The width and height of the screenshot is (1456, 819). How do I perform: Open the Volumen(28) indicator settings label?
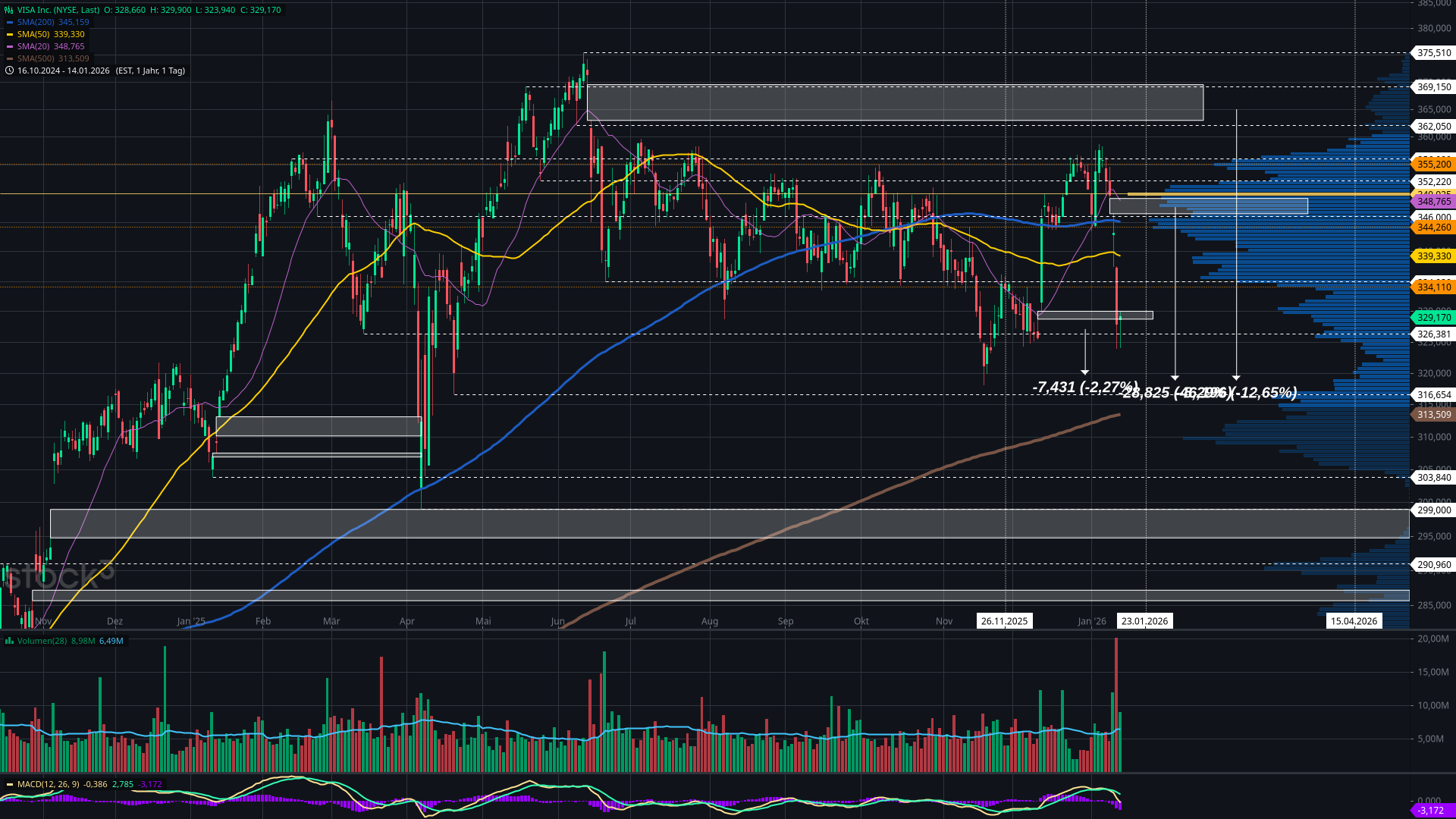pos(42,641)
